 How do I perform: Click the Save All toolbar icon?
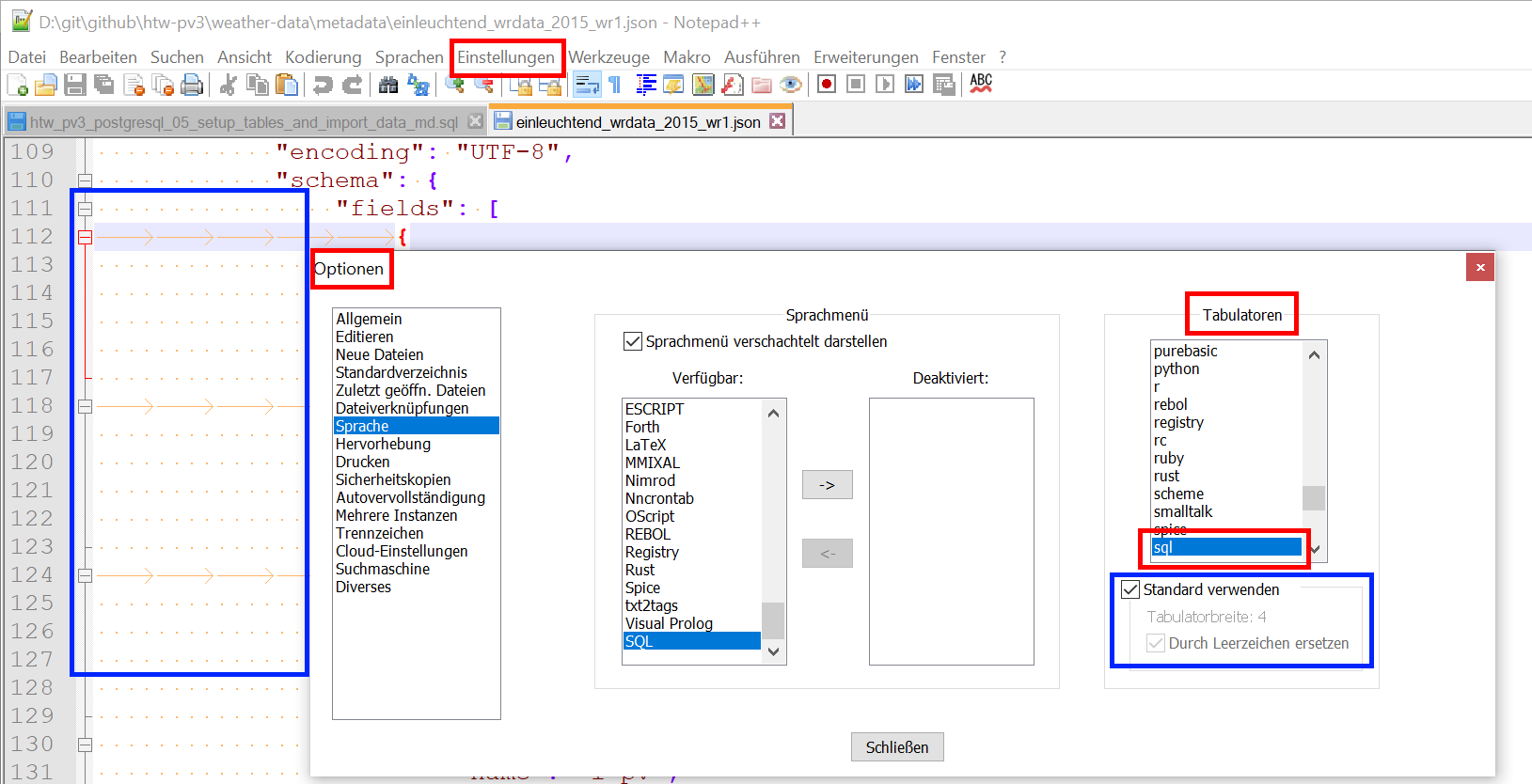(x=104, y=86)
